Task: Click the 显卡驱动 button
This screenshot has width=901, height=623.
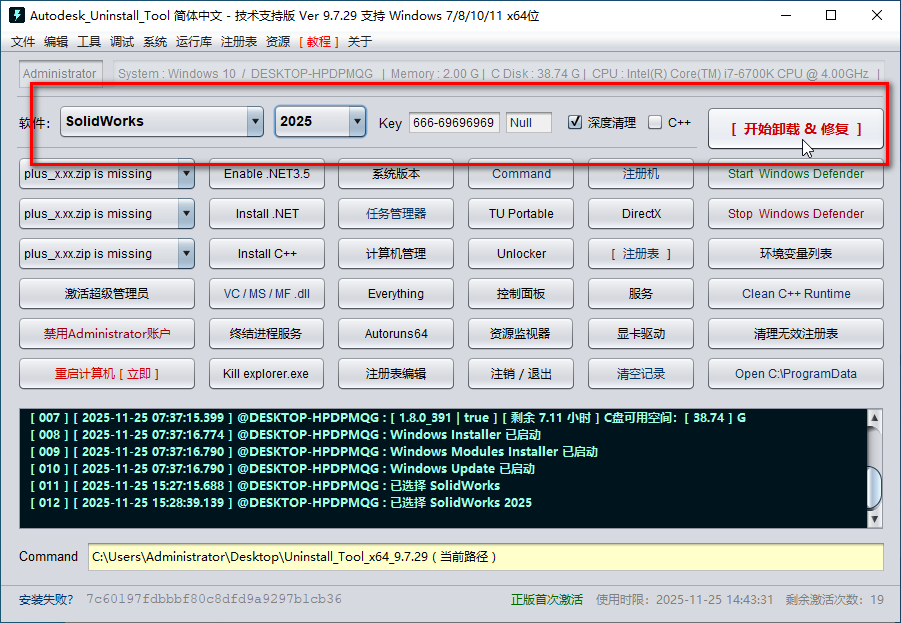Action: (x=641, y=333)
